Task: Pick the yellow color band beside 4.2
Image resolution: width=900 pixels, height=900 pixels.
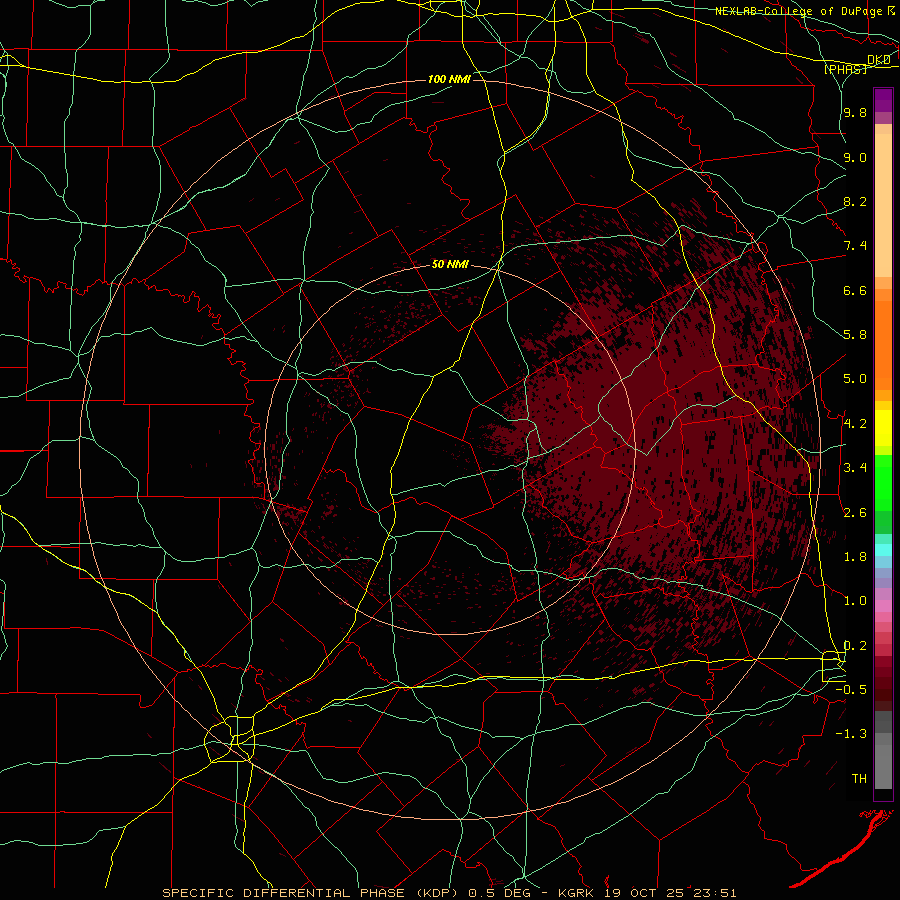Action: pos(883,428)
